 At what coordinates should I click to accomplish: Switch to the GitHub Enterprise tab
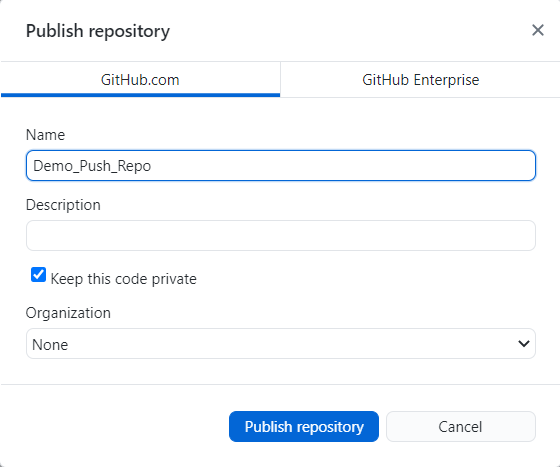coord(420,80)
